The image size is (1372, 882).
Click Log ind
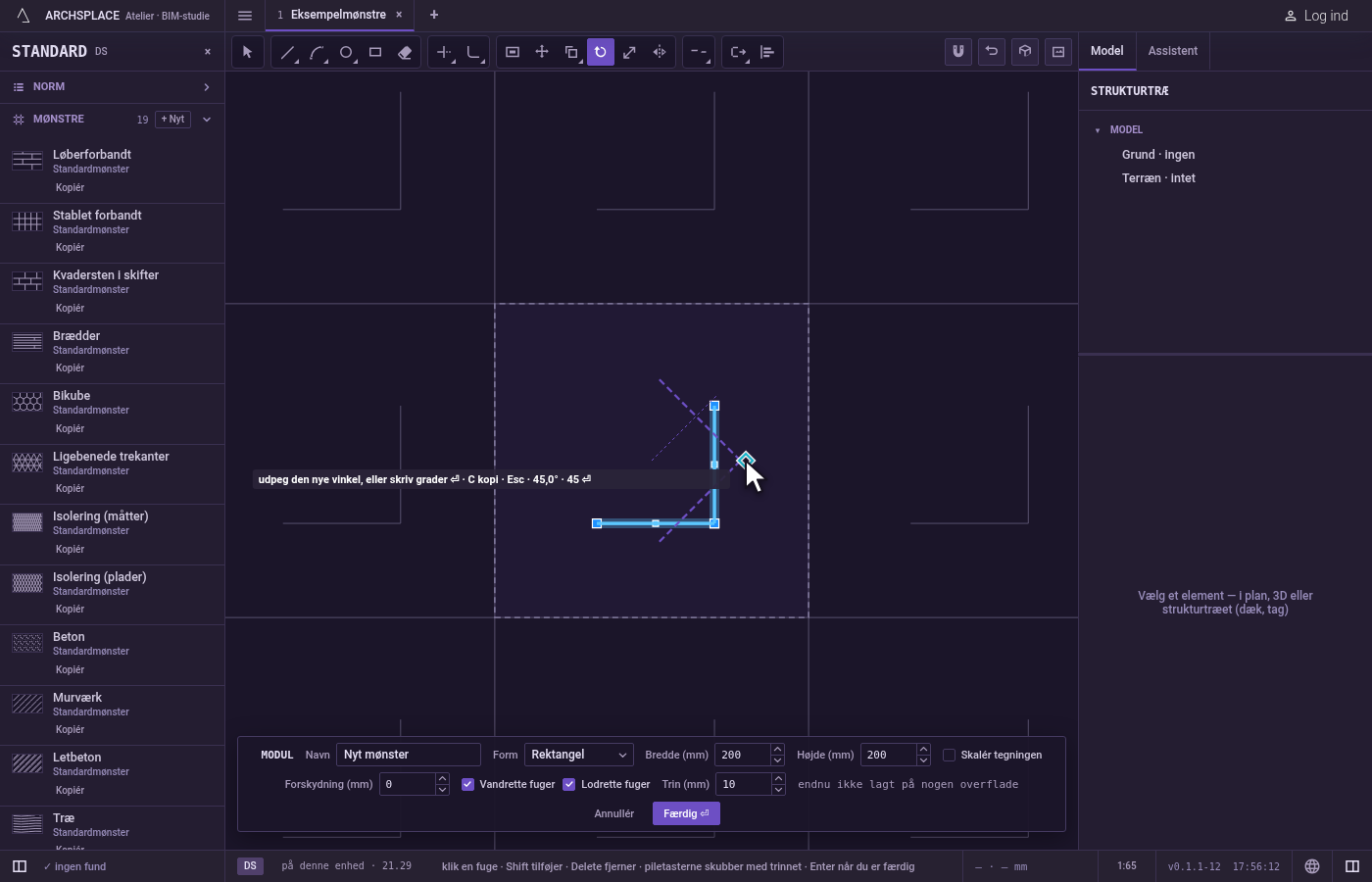click(1316, 16)
